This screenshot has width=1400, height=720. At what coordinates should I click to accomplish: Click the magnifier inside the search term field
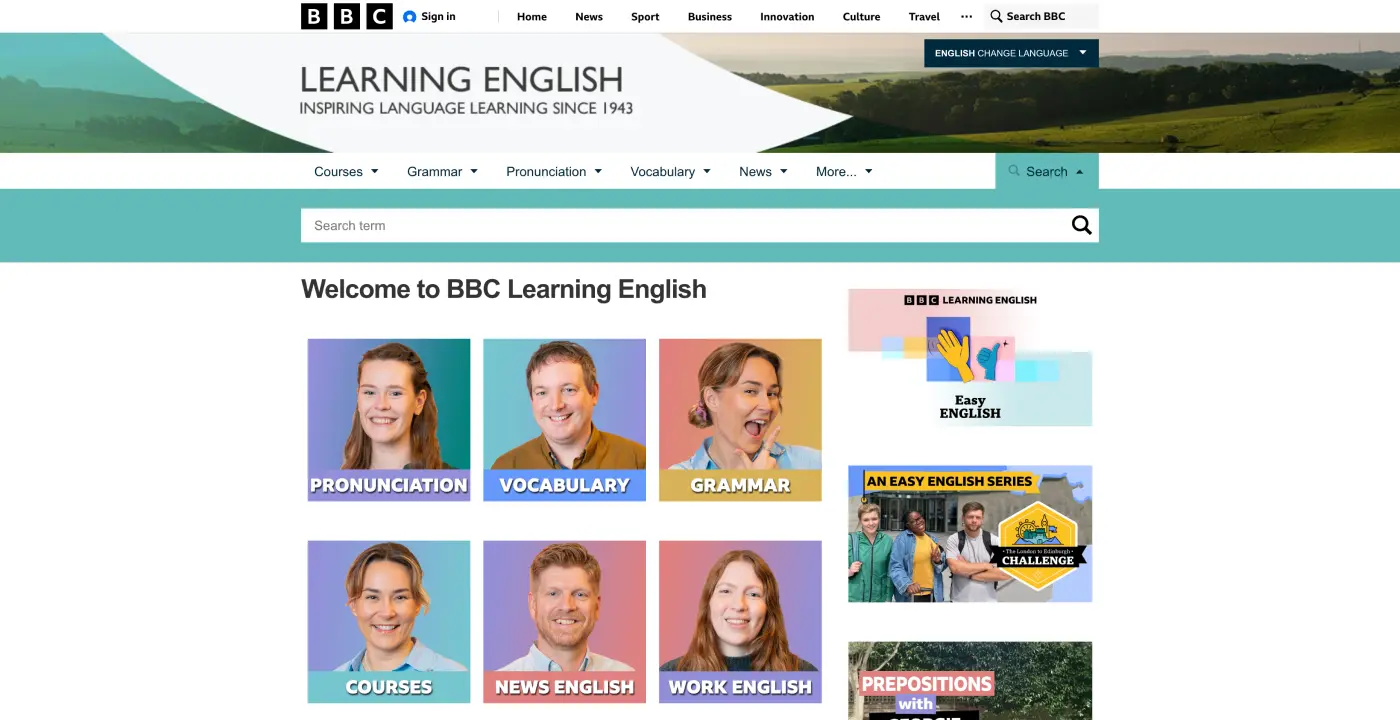(x=1081, y=224)
